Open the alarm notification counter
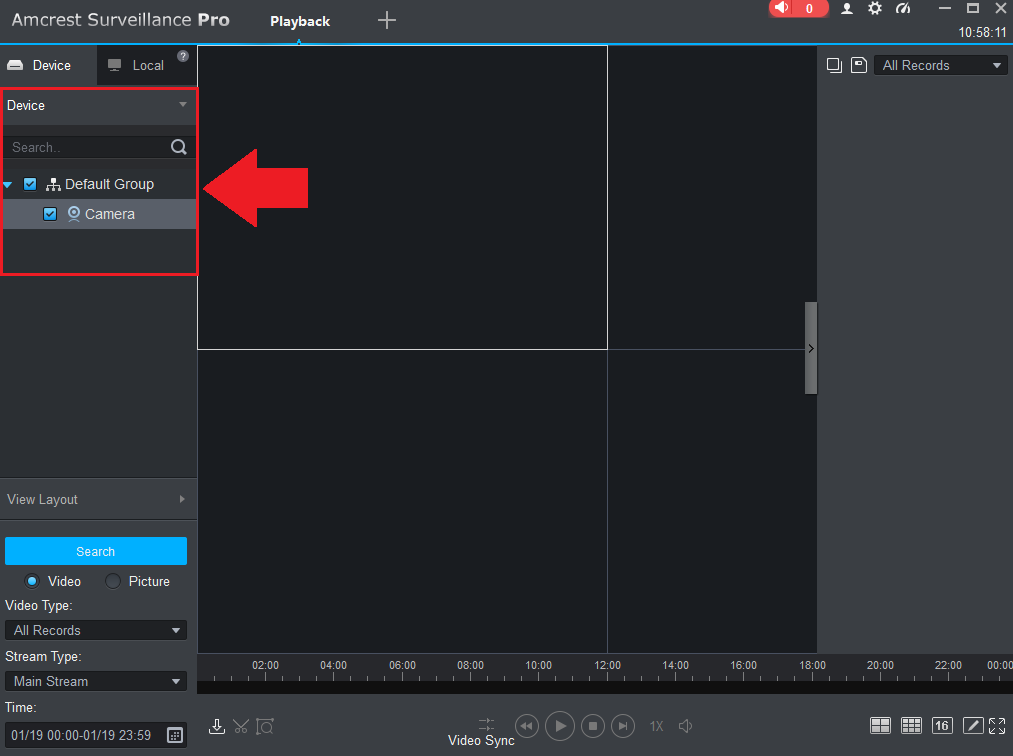This screenshot has height=756, width=1013. (x=798, y=9)
